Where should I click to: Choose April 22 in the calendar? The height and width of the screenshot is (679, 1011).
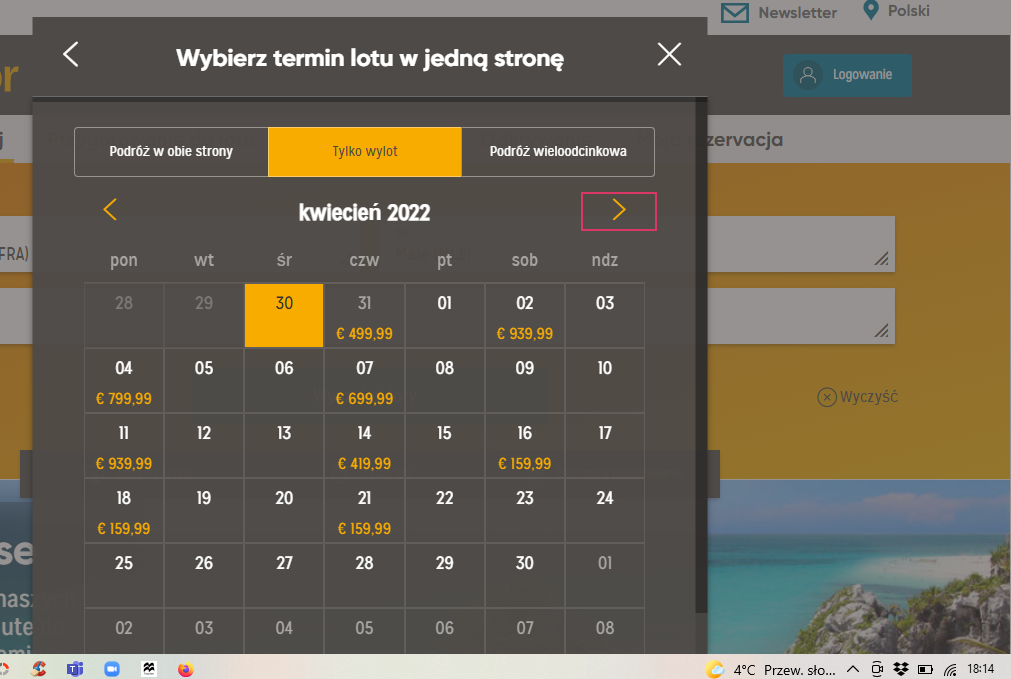(x=444, y=511)
